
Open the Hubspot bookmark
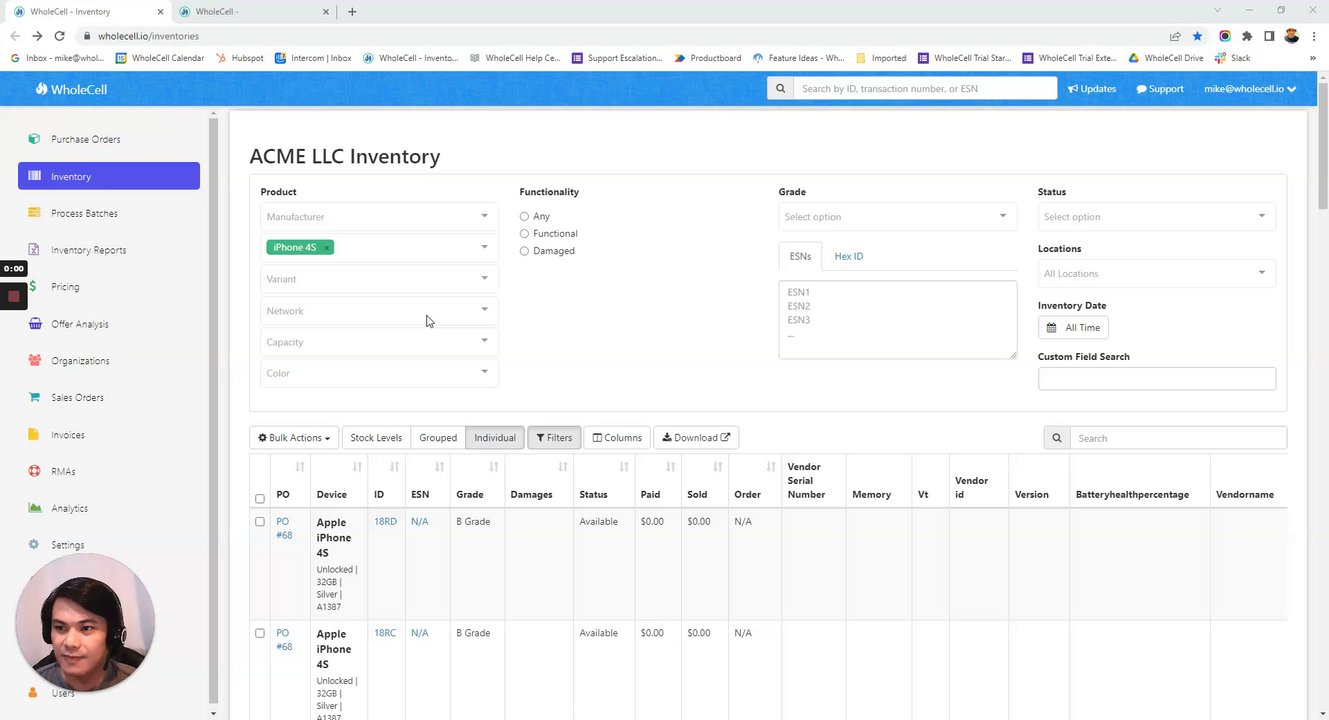tap(239, 58)
